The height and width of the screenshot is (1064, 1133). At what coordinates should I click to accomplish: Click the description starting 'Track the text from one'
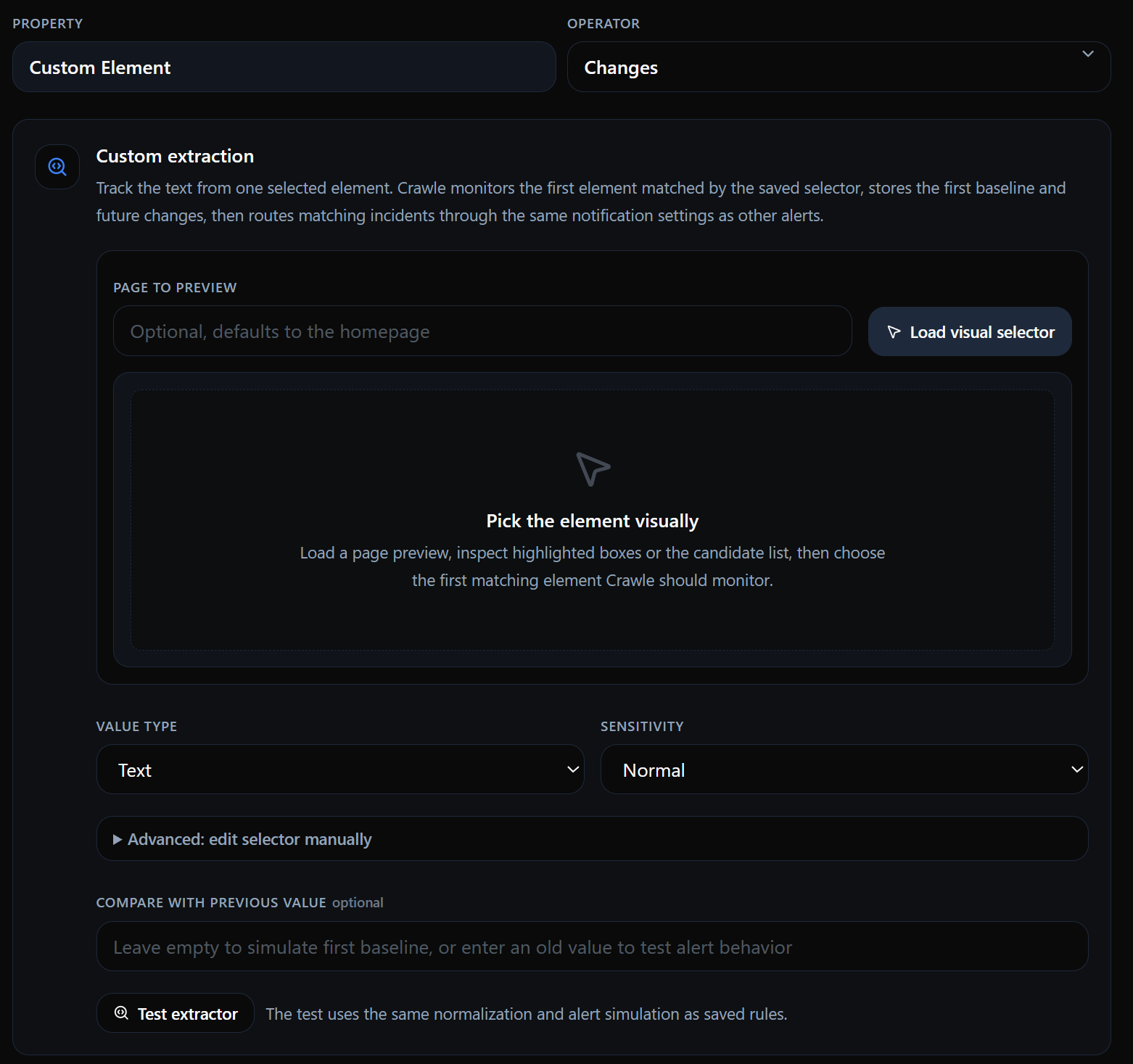click(x=581, y=202)
